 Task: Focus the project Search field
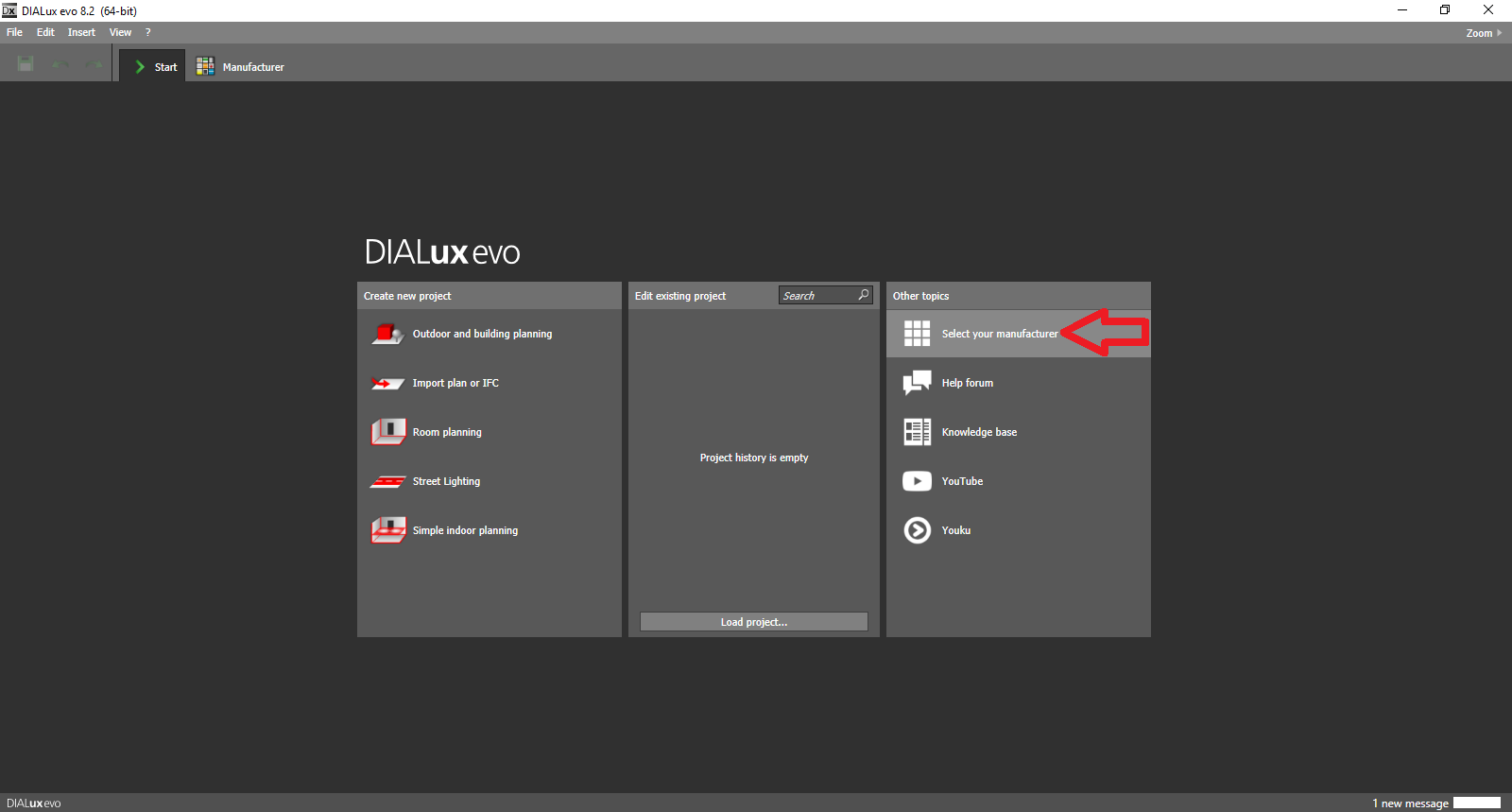816,296
